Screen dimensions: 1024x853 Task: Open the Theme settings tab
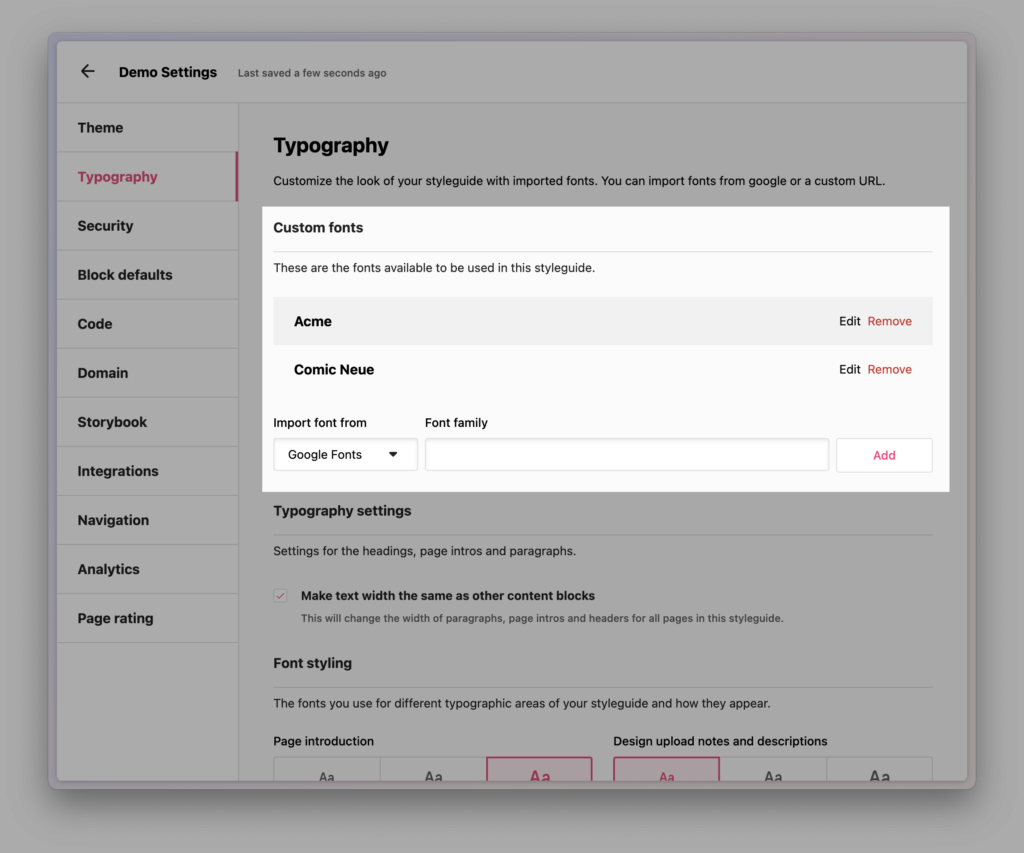(148, 127)
